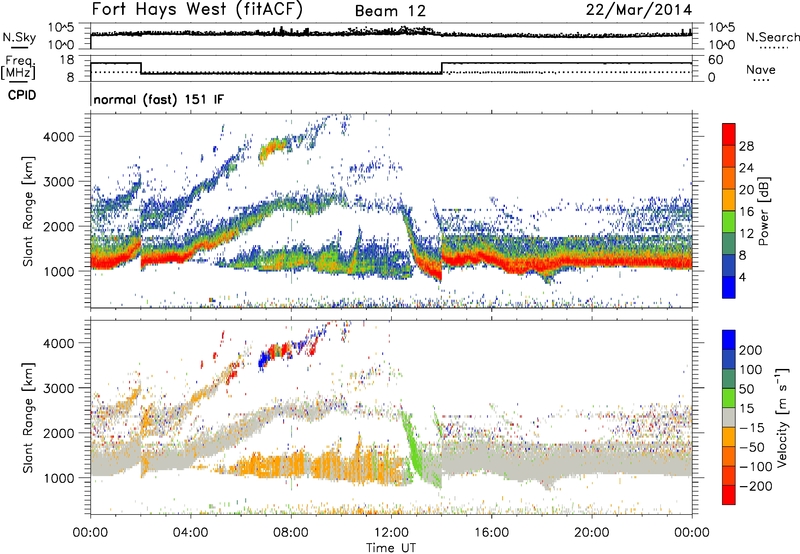Click the 'Nave' legend label
Viewport: 800px width, 554px height.
point(761,69)
